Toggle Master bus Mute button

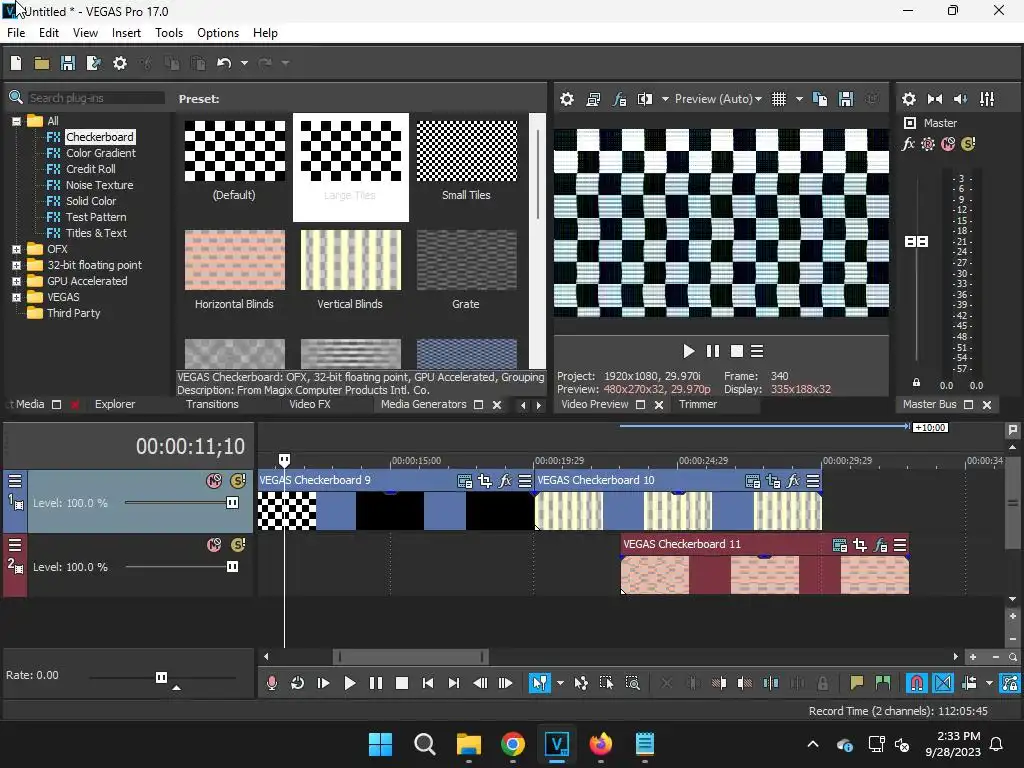pos(948,144)
